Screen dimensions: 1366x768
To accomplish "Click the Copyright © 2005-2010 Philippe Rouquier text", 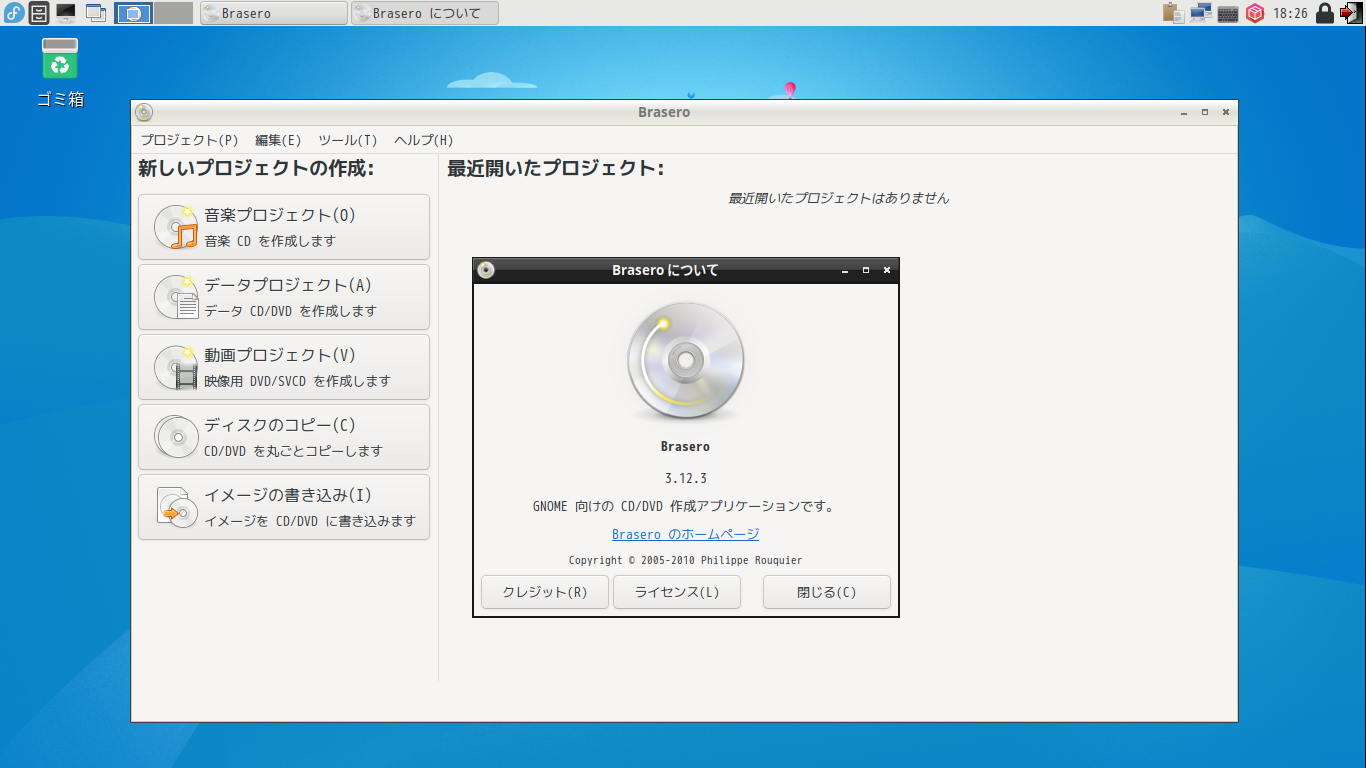I will tap(686, 560).
